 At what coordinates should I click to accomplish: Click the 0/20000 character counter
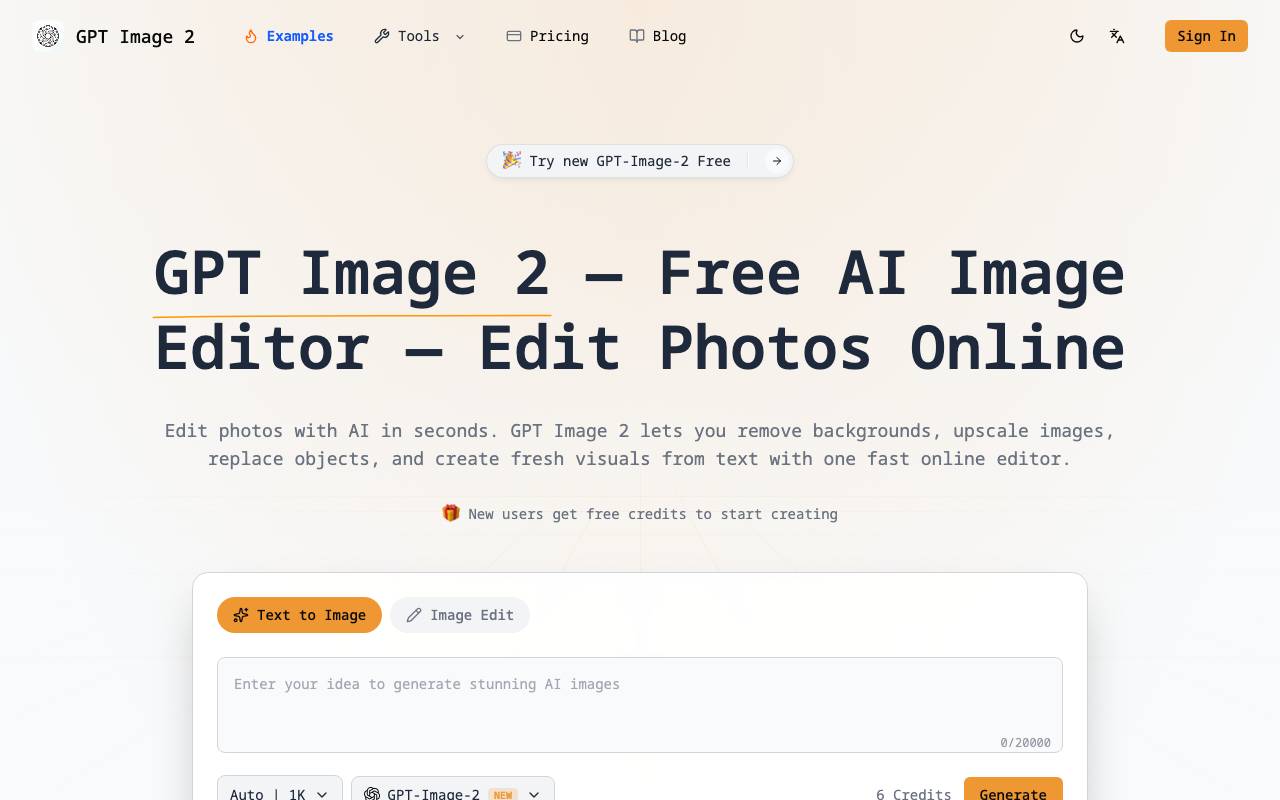pos(1025,742)
